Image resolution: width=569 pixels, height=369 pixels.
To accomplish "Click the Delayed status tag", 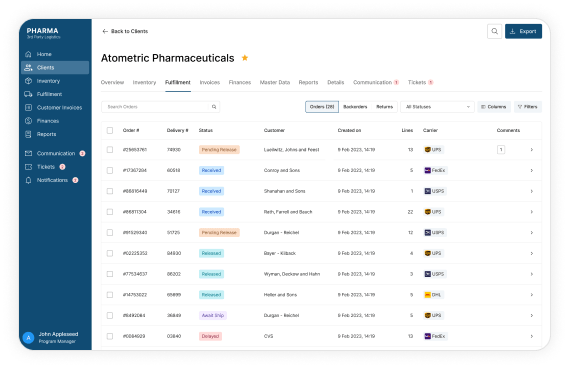I will tap(210, 336).
